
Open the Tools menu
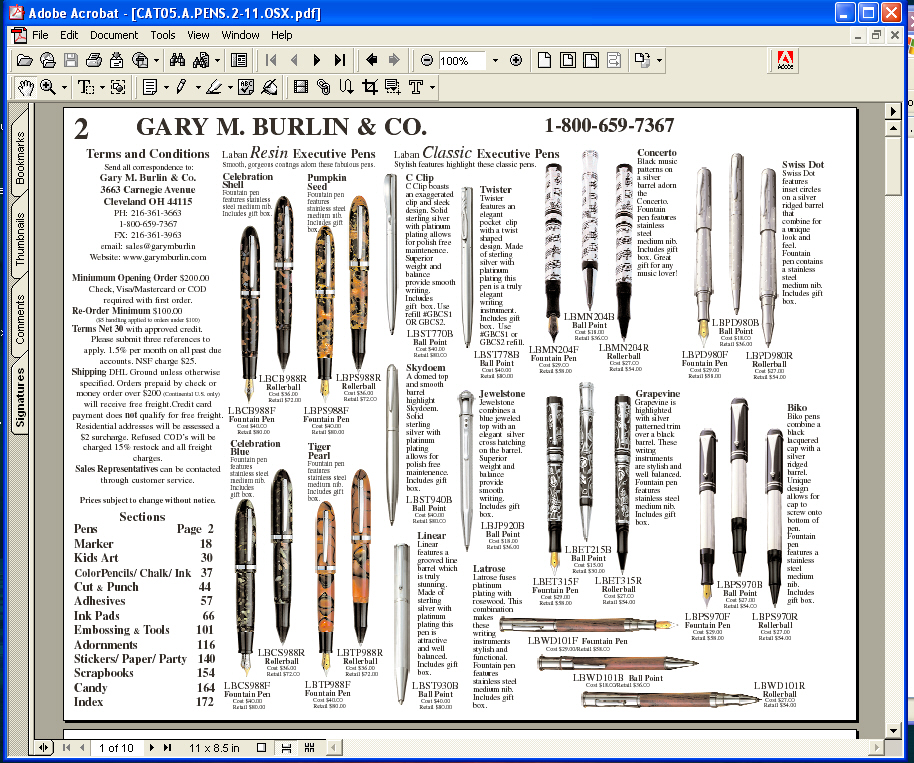[163, 35]
